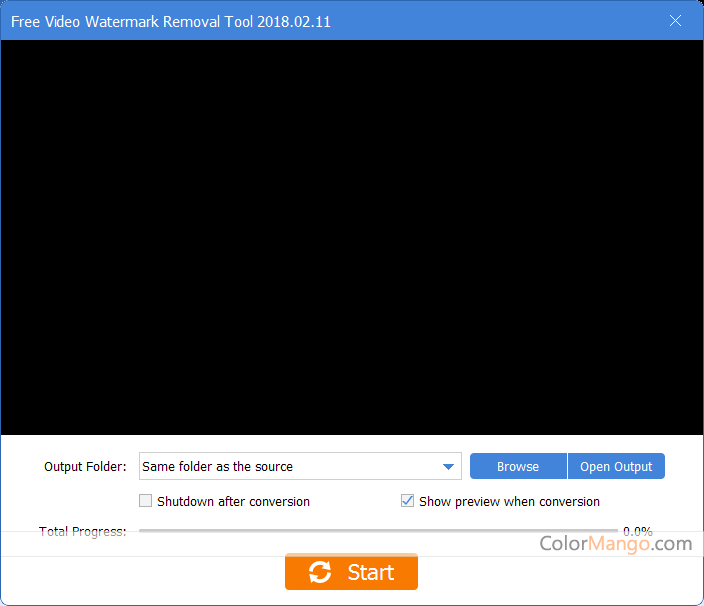The width and height of the screenshot is (704, 606).
Task: Close the Watermark Removal Tool window
Action: pyautogui.click(x=676, y=20)
